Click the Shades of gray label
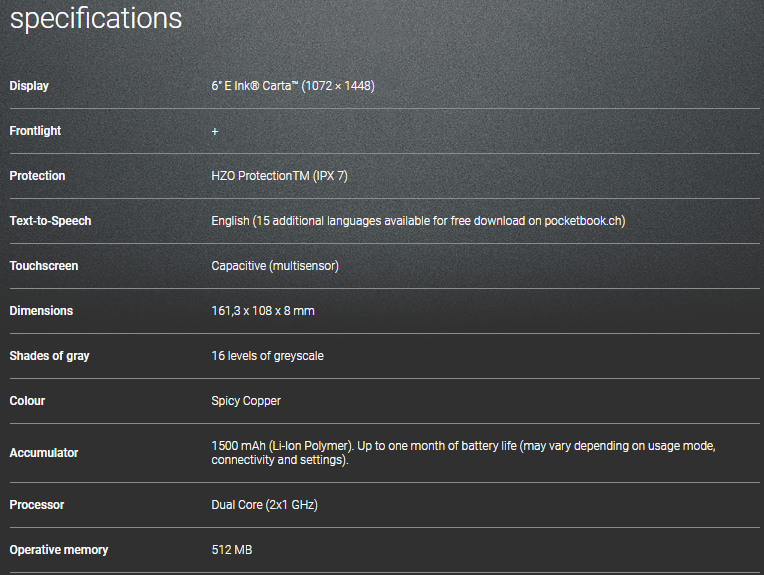The height and width of the screenshot is (575, 764). [49, 356]
